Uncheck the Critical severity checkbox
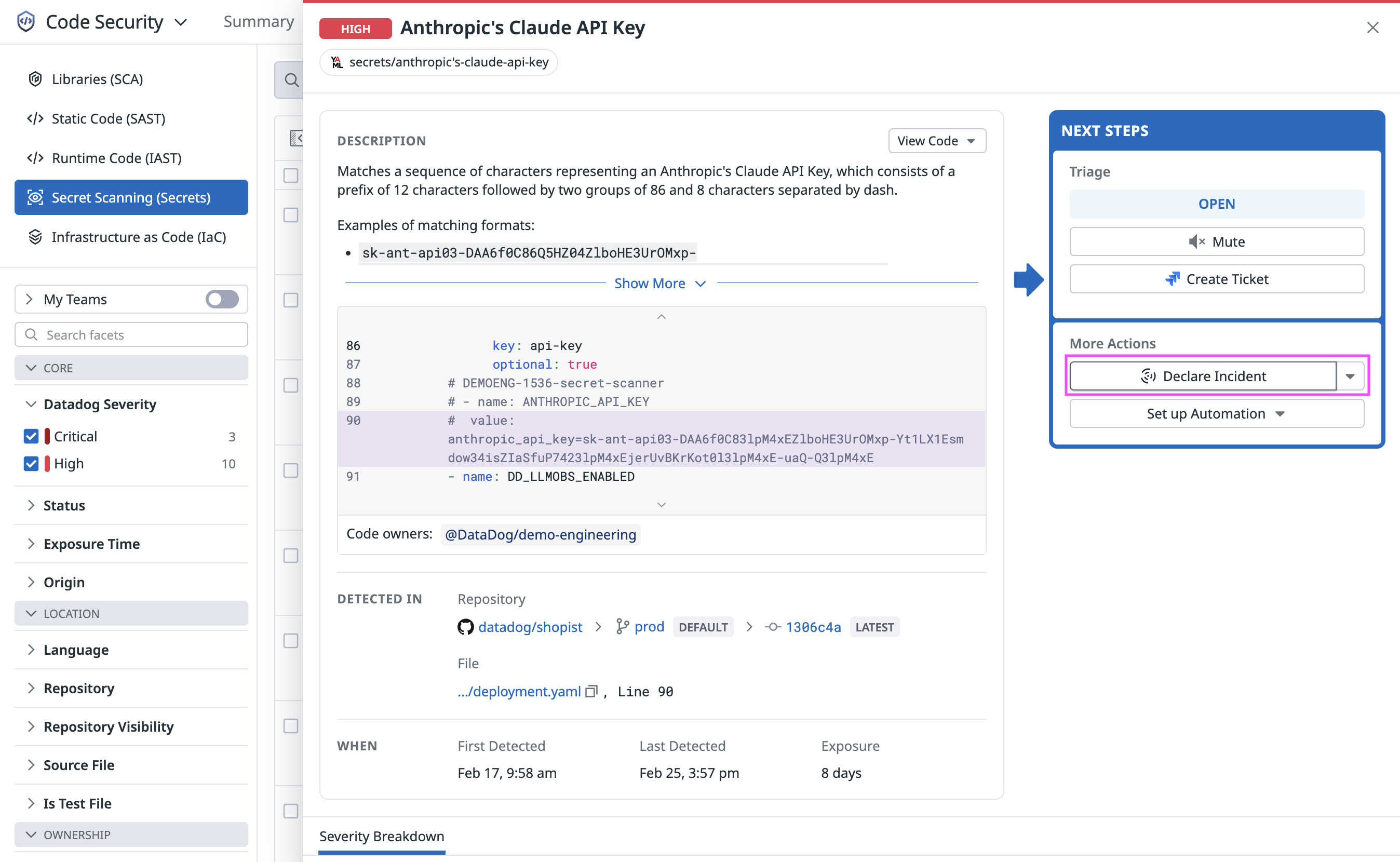The width and height of the screenshot is (1400, 862). pyautogui.click(x=31, y=437)
